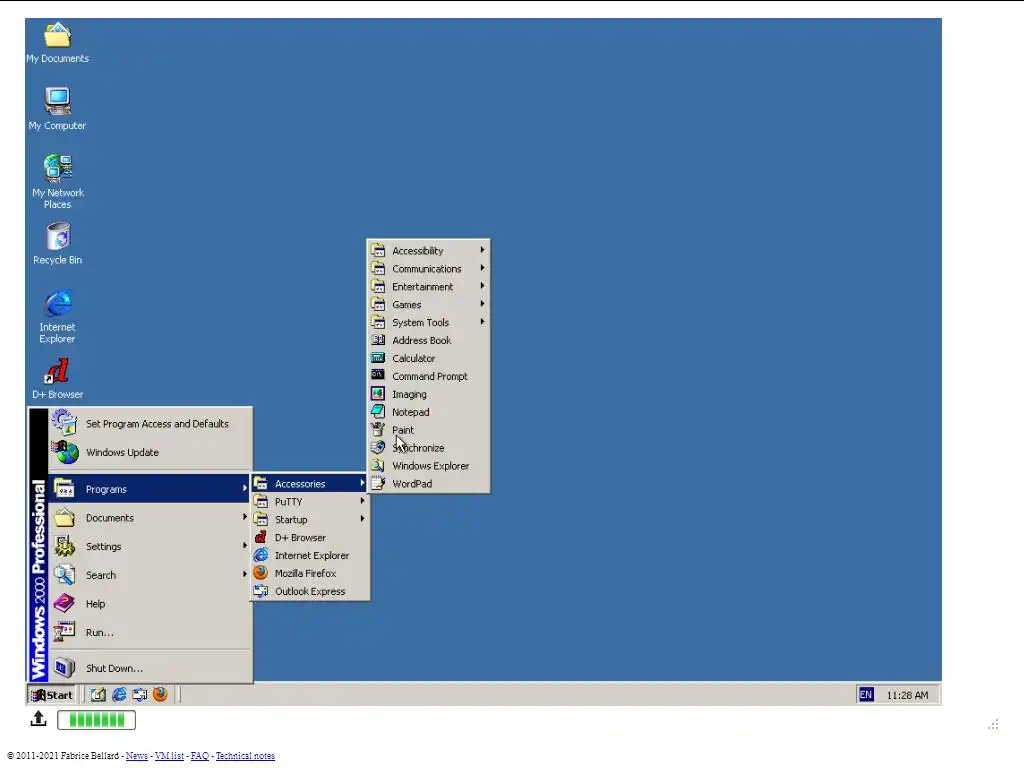Expand the Communications submenu

click(428, 268)
